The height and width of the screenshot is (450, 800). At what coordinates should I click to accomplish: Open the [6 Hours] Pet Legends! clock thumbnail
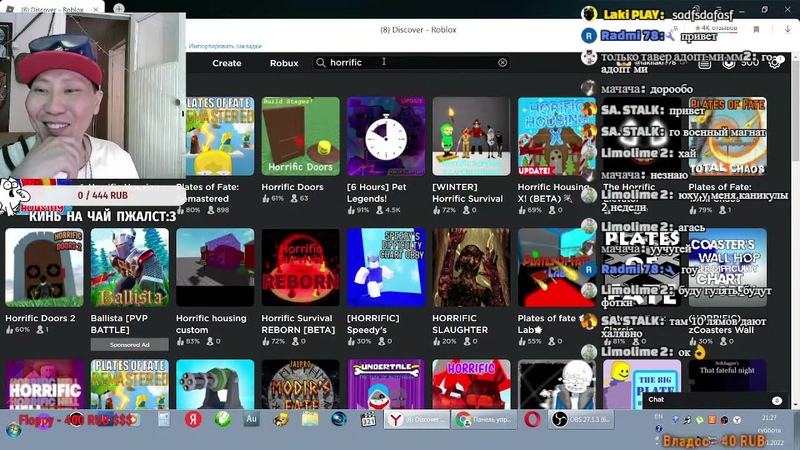(386, 137)
